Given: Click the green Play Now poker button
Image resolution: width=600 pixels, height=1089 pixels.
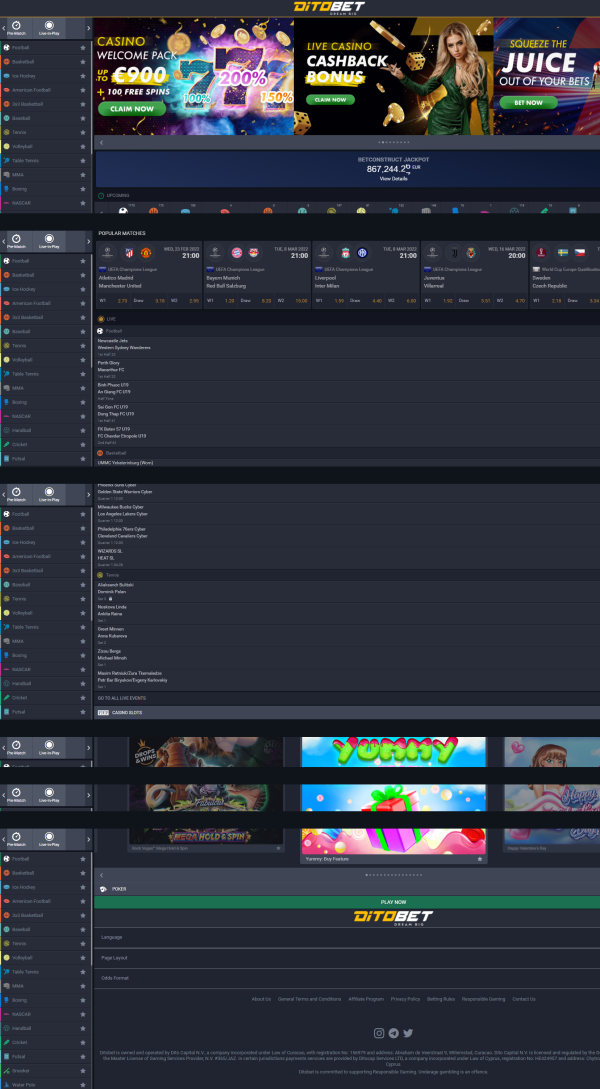Looking at the screenshot, I should click(x=347, y=902).
